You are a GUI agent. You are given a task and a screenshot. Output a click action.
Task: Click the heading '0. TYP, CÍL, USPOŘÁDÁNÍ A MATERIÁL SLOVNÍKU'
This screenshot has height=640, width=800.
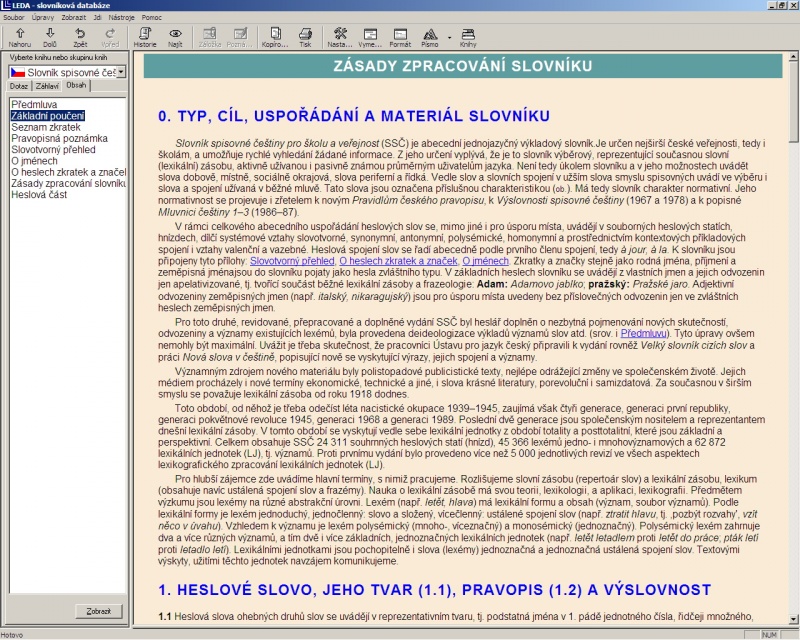(x=354, y=116)
